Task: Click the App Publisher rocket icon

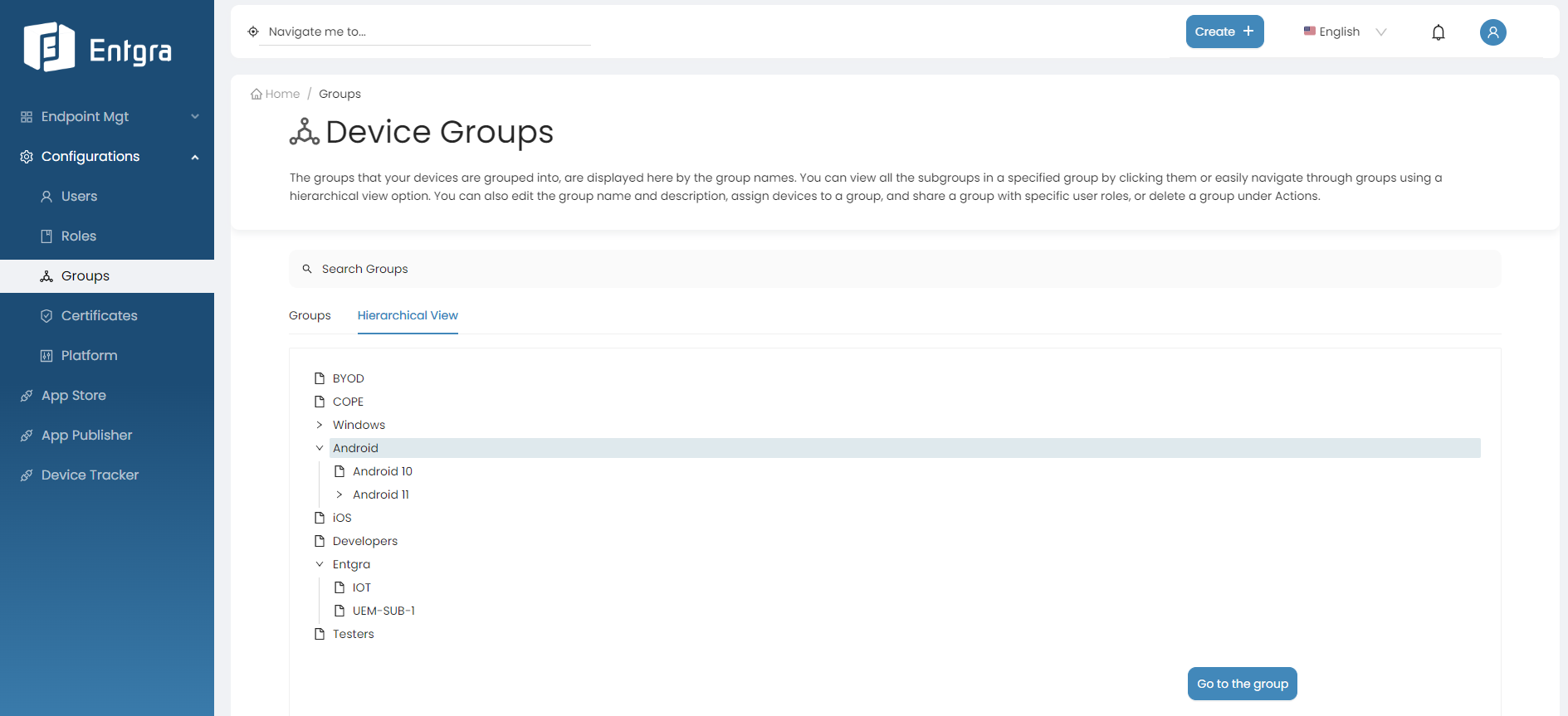Action: [27, 436]
